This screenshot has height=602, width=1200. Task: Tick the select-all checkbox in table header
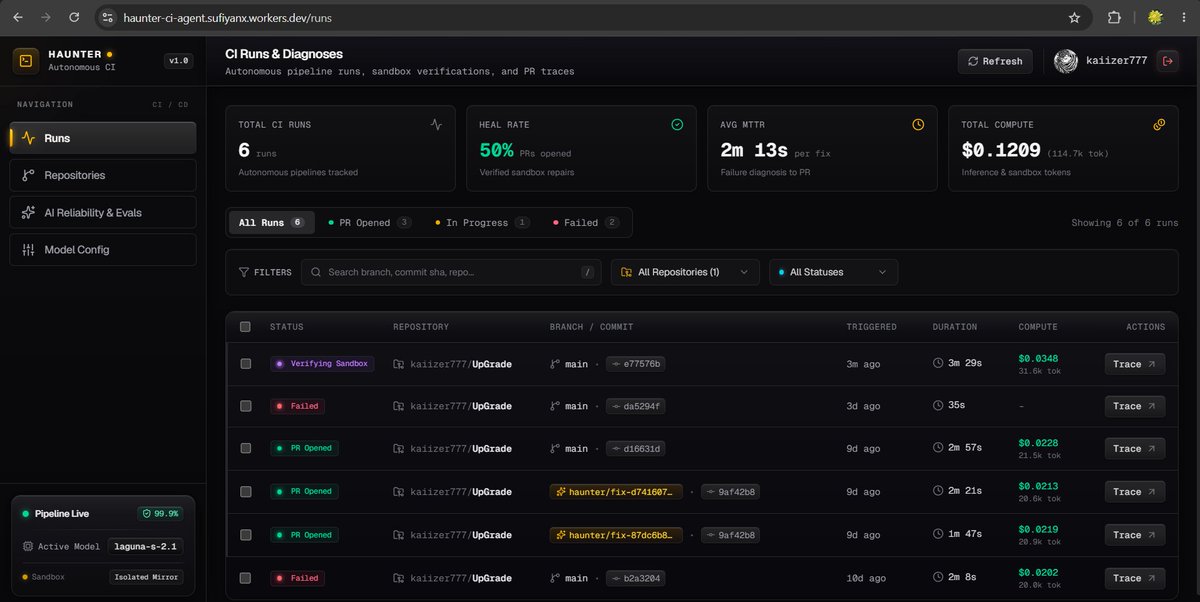pos(246,327)
